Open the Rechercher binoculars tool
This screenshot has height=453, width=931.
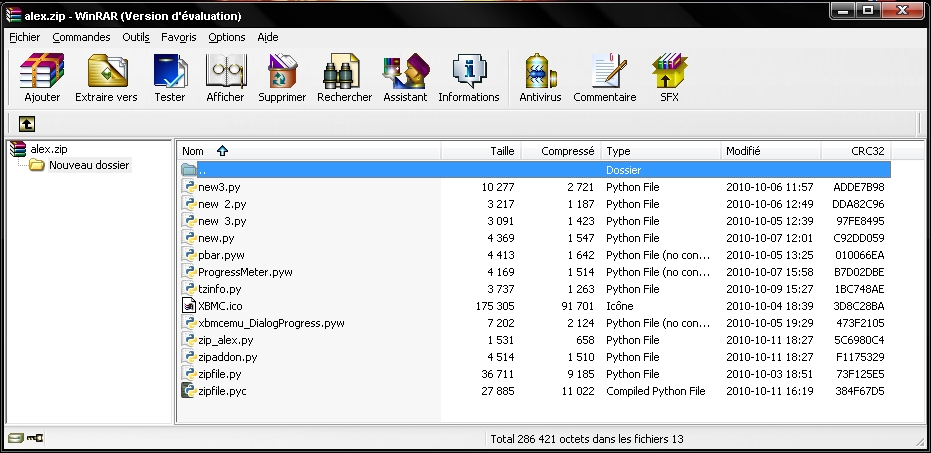(x=344, y=77)
